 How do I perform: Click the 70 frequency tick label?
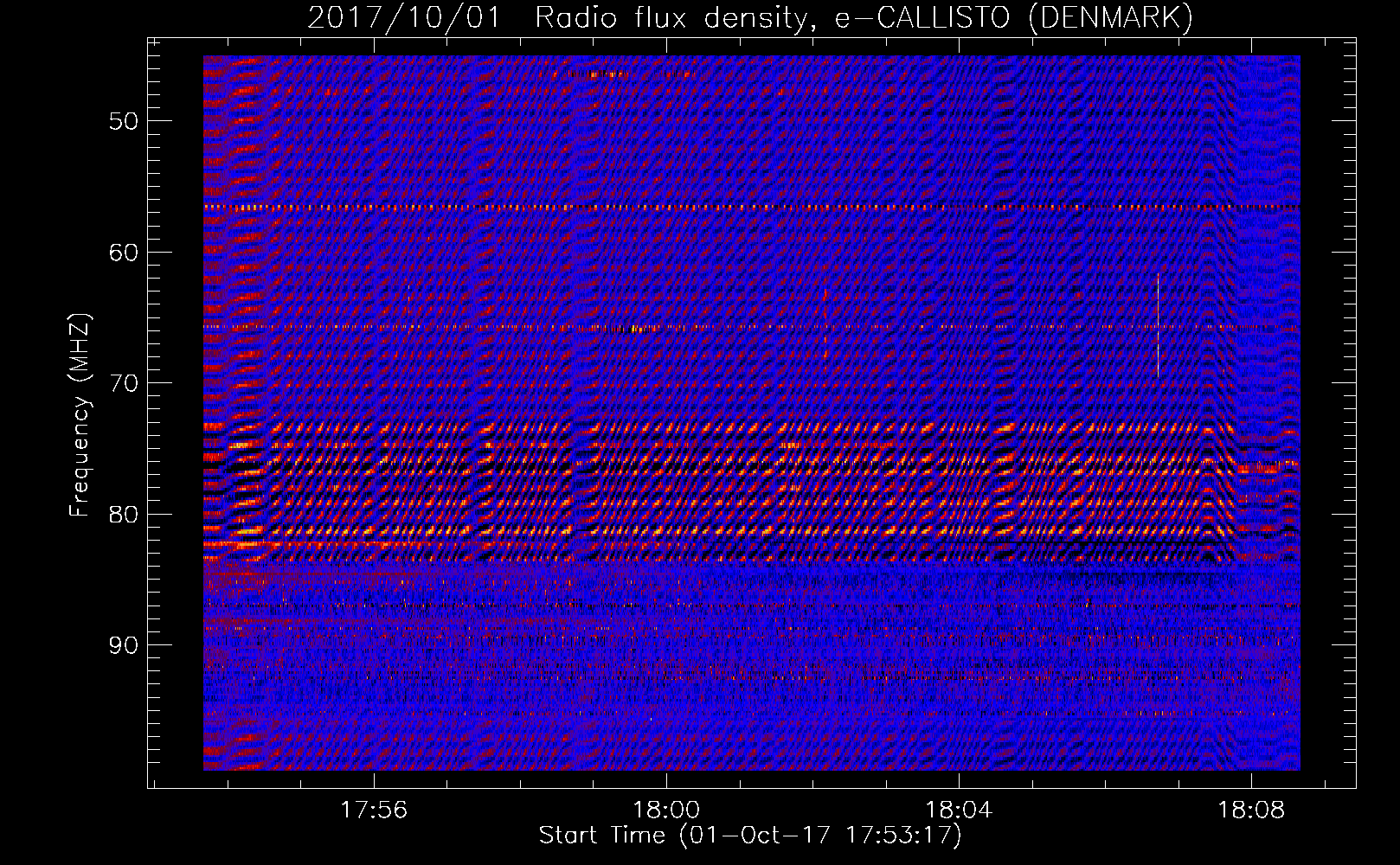(124, 383)
